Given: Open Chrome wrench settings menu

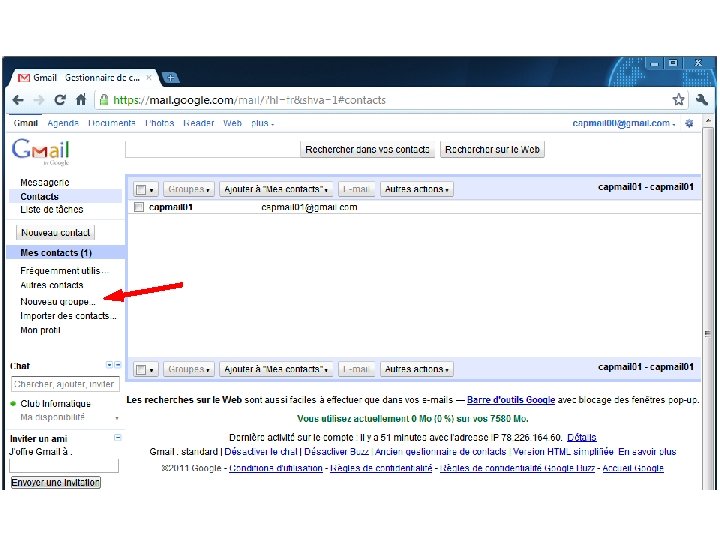Looking at the screenshot, I should point(701,99).
